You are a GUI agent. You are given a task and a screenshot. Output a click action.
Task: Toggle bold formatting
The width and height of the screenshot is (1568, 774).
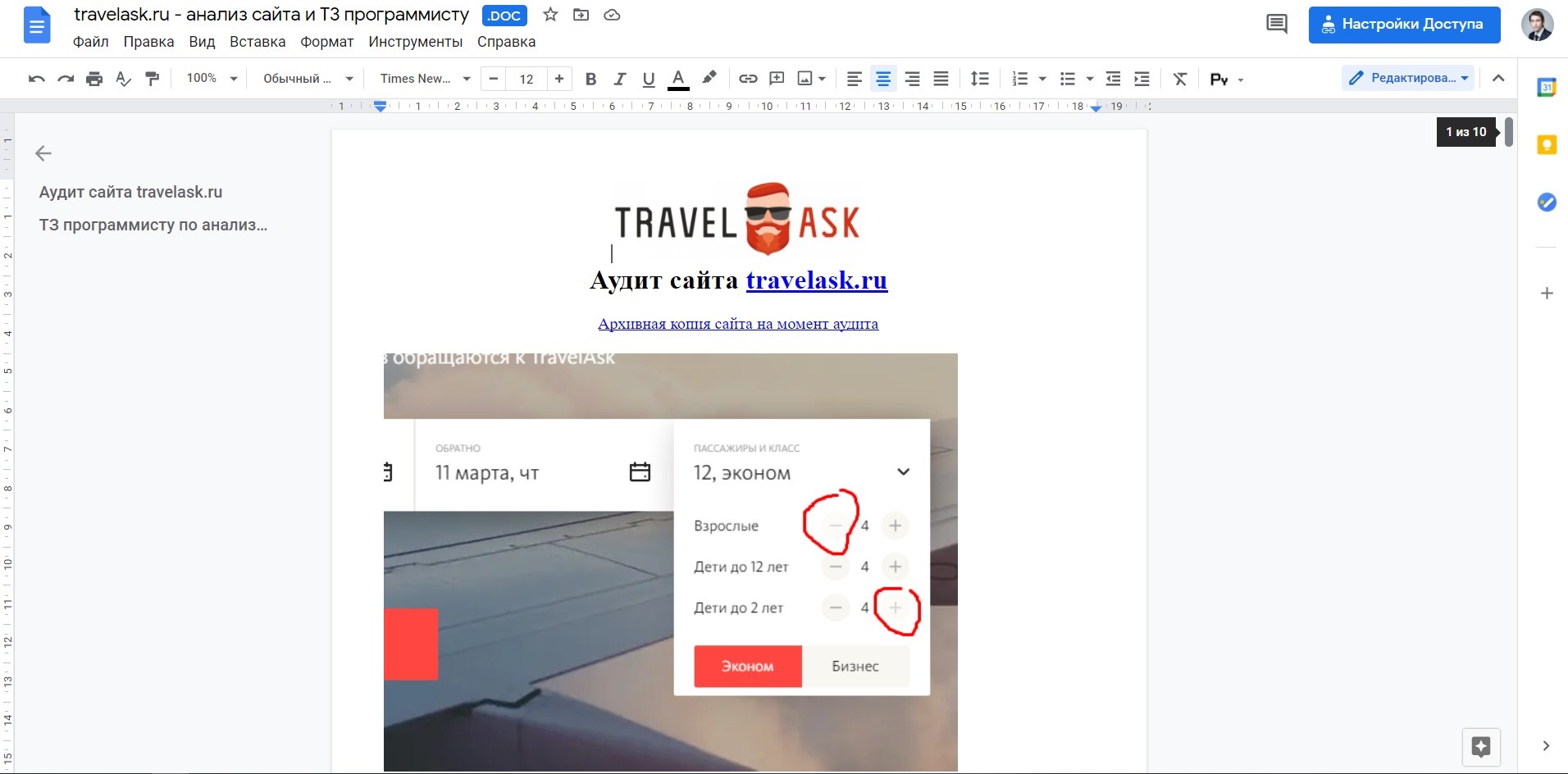(590, 79)
